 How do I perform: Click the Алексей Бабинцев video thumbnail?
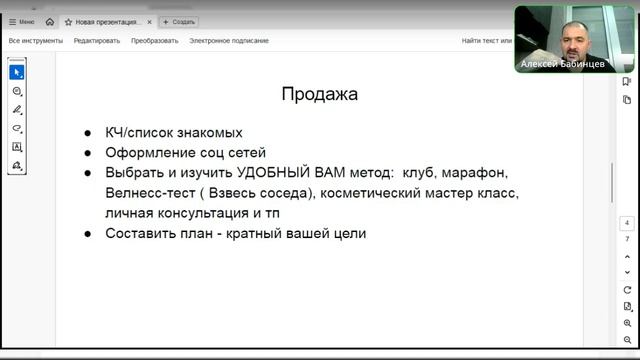pyautogui.click(x=574, y=39)
